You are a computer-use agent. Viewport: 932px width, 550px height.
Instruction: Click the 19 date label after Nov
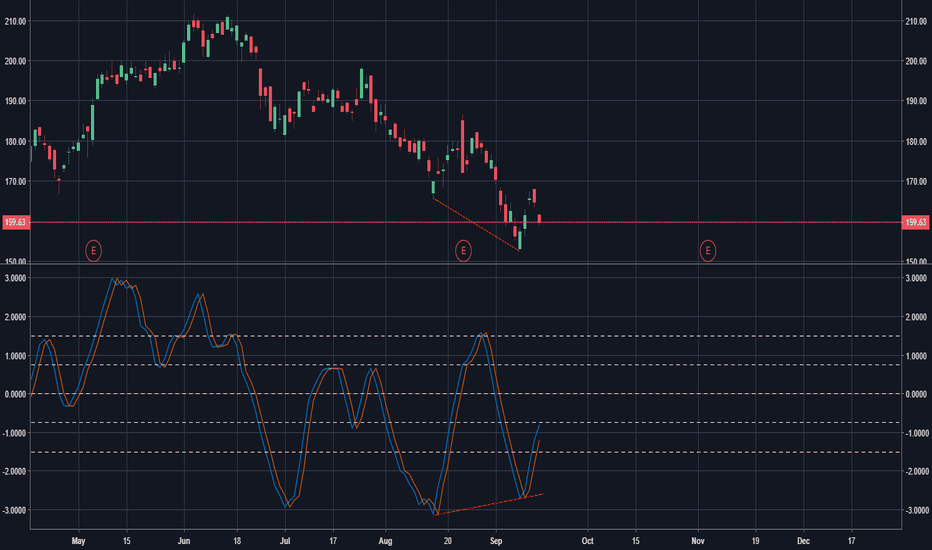pos(755,541)
